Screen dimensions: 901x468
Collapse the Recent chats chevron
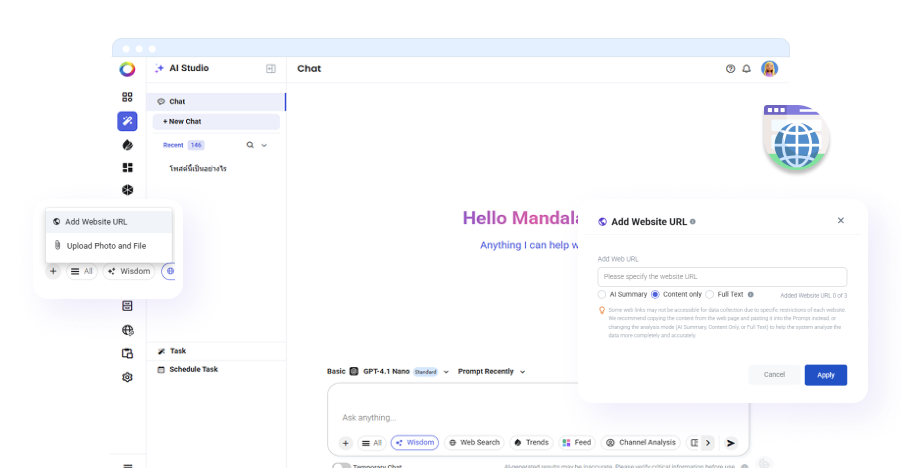pyautogui.click(x=264, y=145)
